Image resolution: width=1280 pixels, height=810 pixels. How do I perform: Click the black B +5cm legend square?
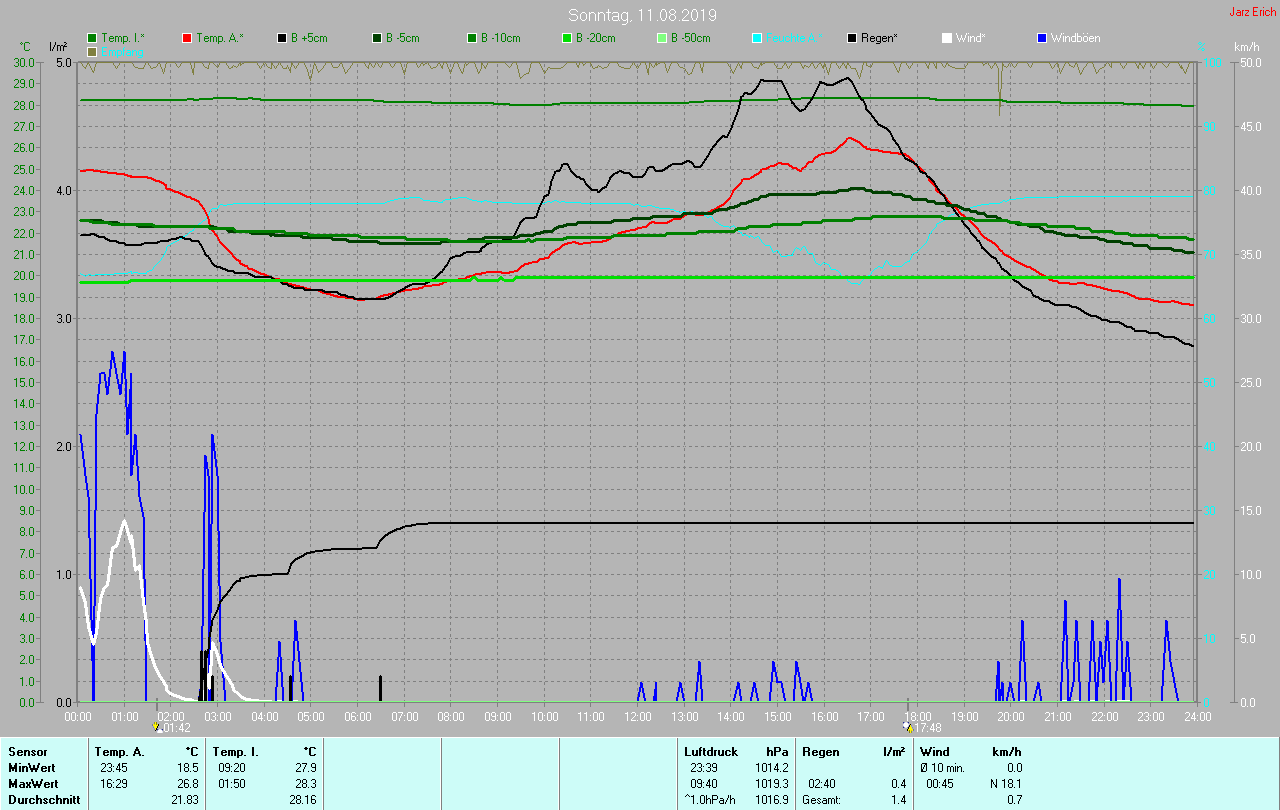tap(282, 38)
